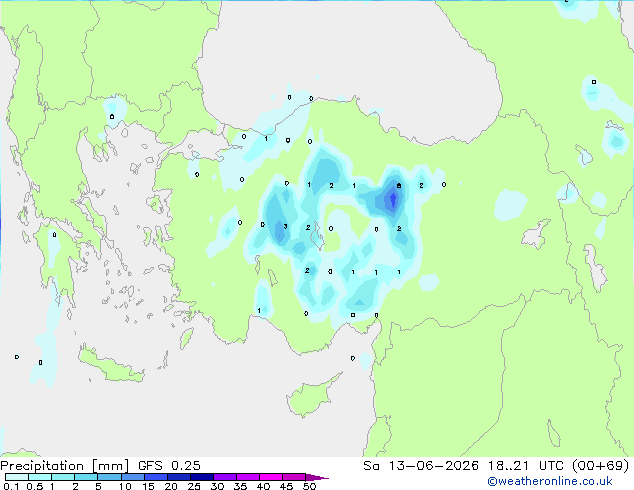Click the '50' legend scale label
634x490 pixels.
[310, 486]
